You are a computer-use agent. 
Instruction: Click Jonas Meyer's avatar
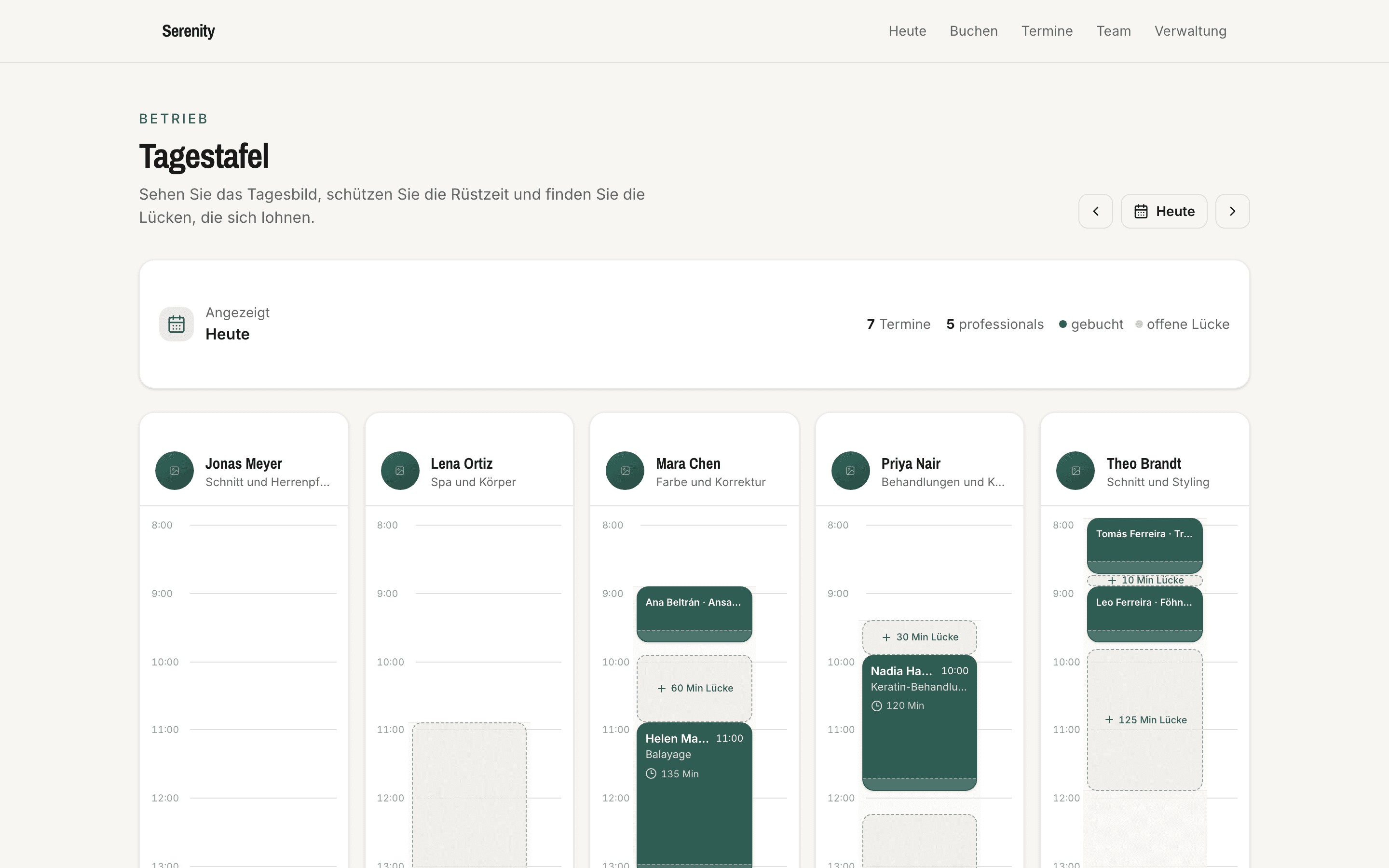tap(175, 471)
